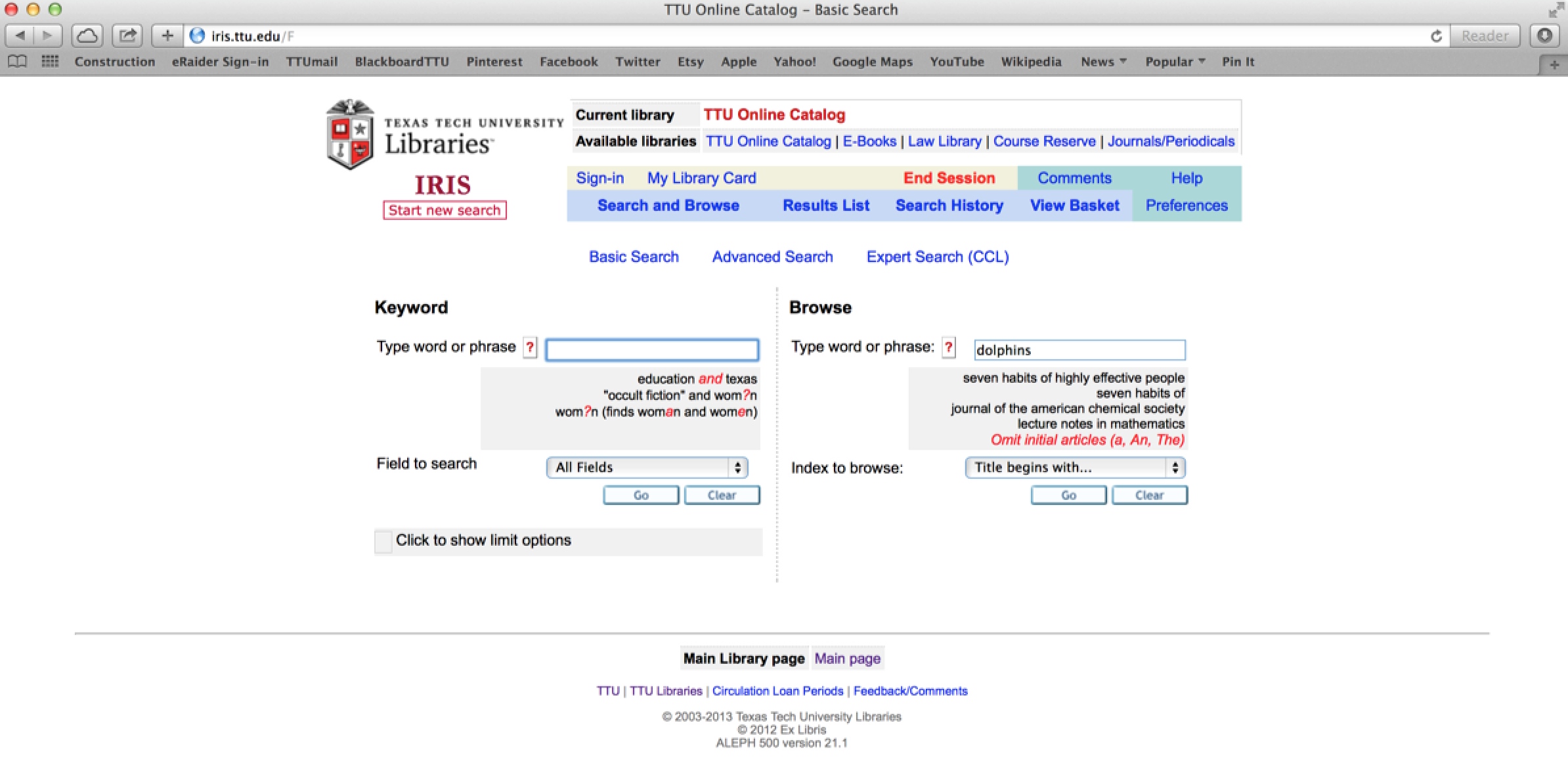
Task: Click the Keyword help question mark icon
Action: pos(530,347)
